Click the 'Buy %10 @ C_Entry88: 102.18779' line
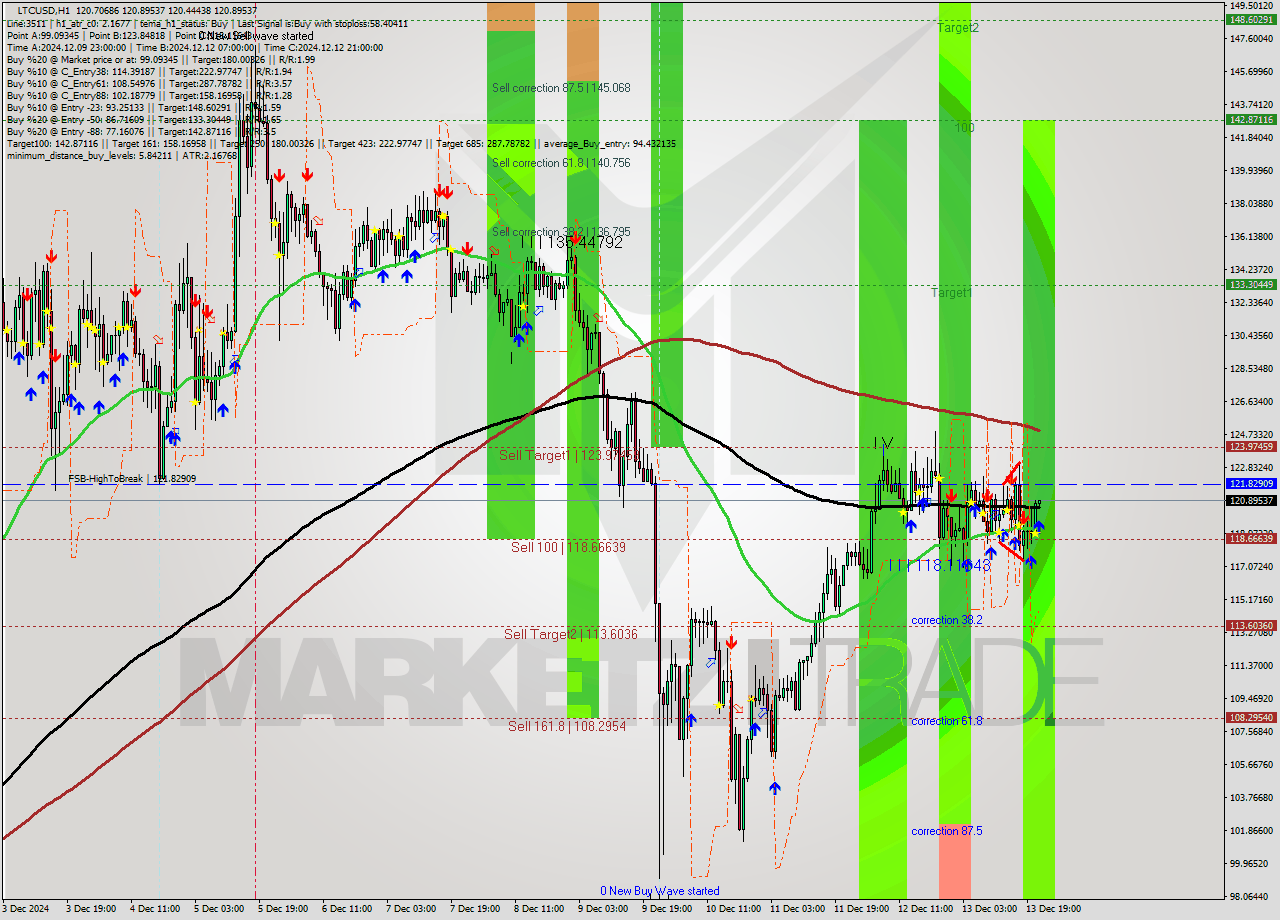The image size is (1280, 920). tap(149, 95)
